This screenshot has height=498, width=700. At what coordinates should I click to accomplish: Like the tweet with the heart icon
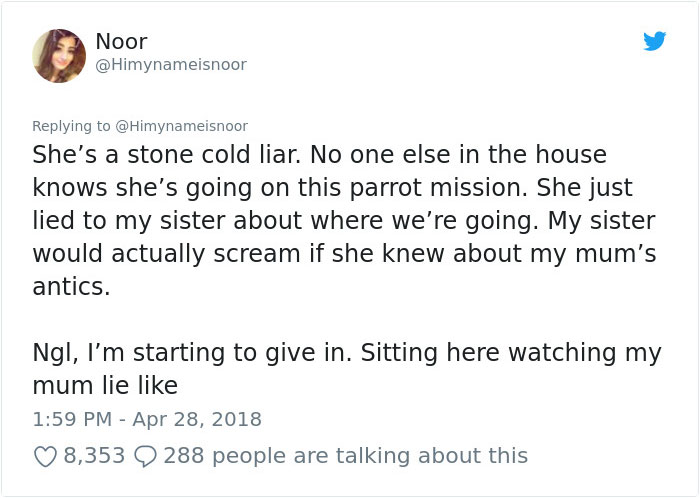coord(45,456)
